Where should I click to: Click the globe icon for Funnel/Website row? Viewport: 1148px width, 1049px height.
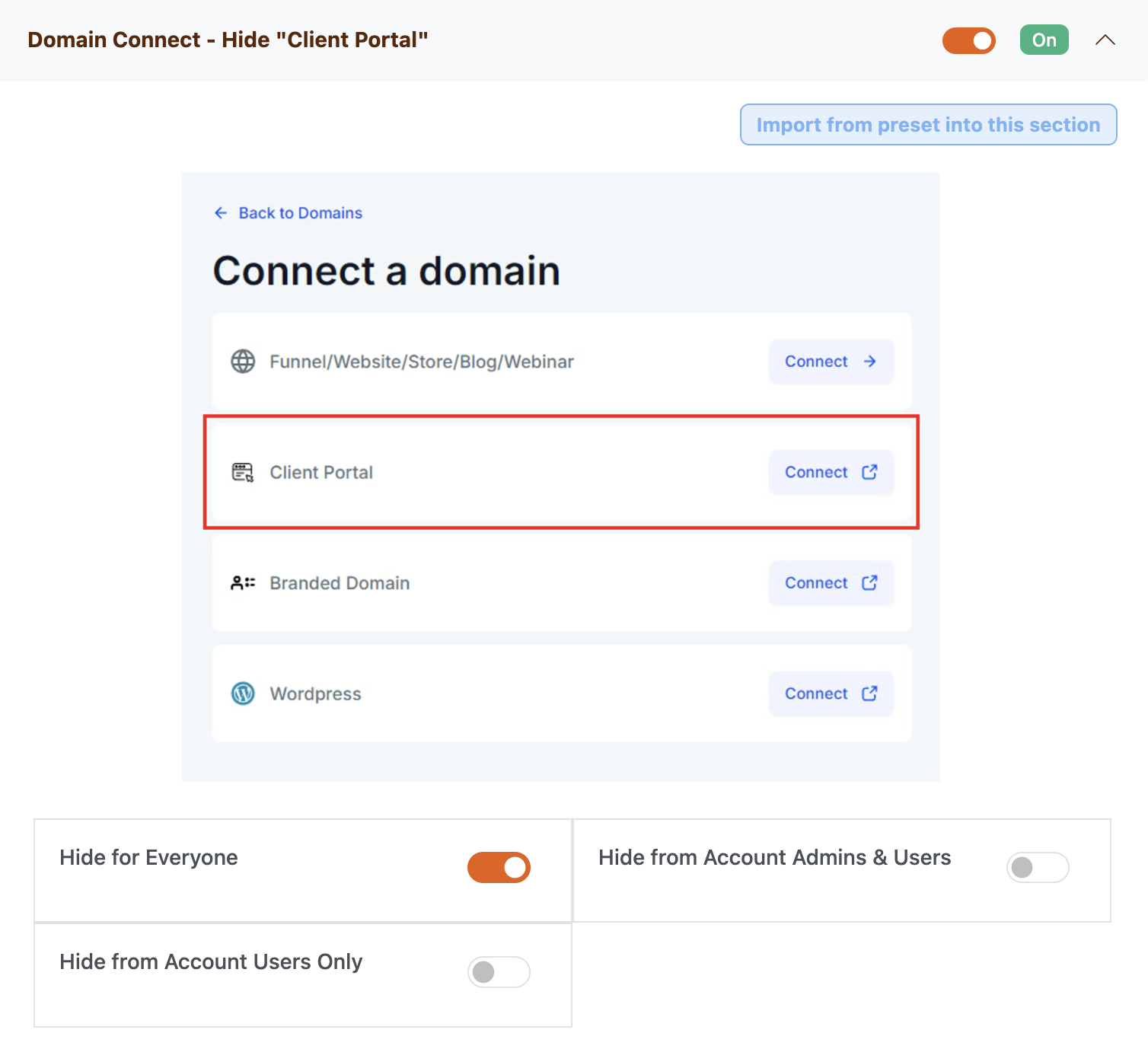[243, 362]
